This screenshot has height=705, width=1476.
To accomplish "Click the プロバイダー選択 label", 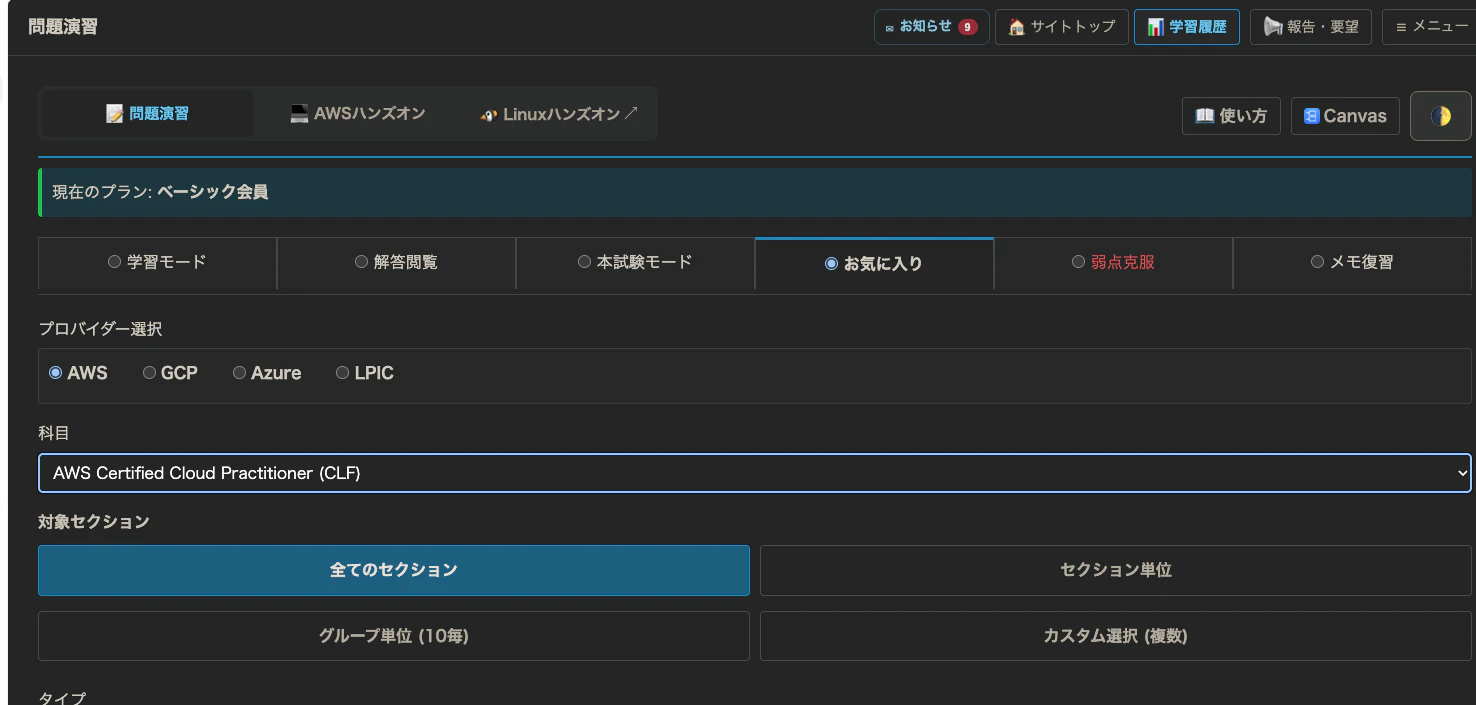I will point(100,329).
